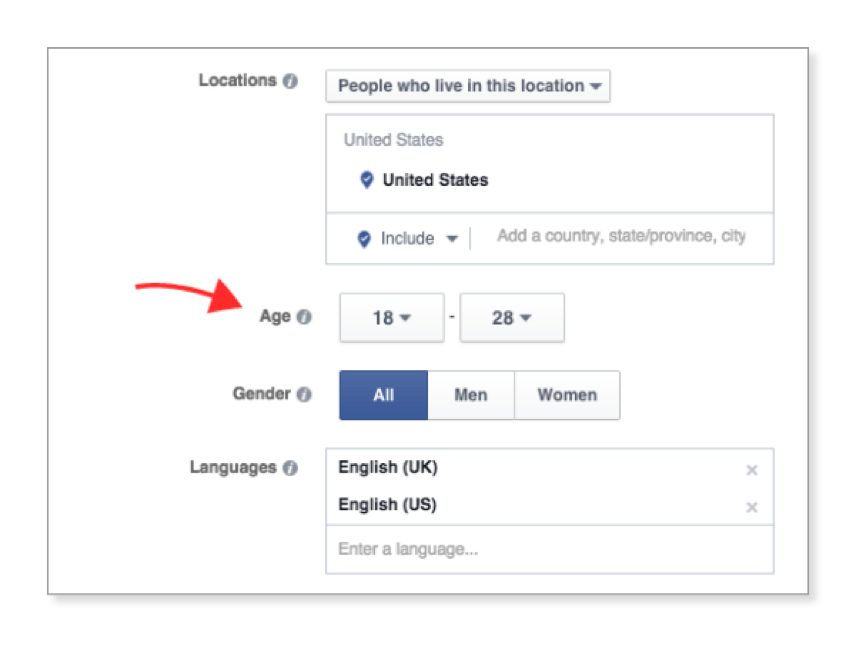
Task: Click the Enter a language field
Action: (548, 549)
